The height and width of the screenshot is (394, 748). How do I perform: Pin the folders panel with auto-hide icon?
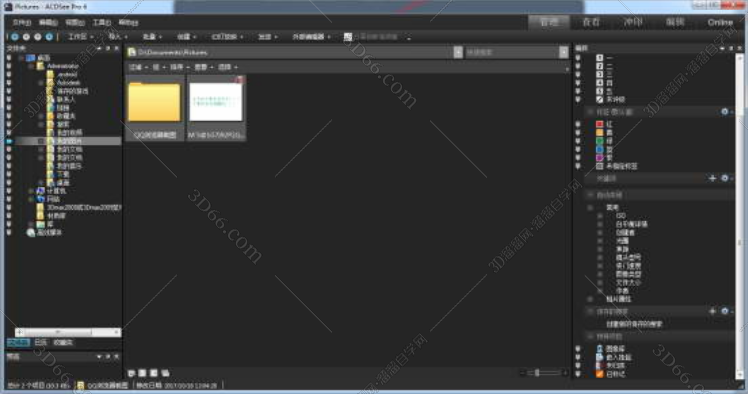(x=108, y=48)
